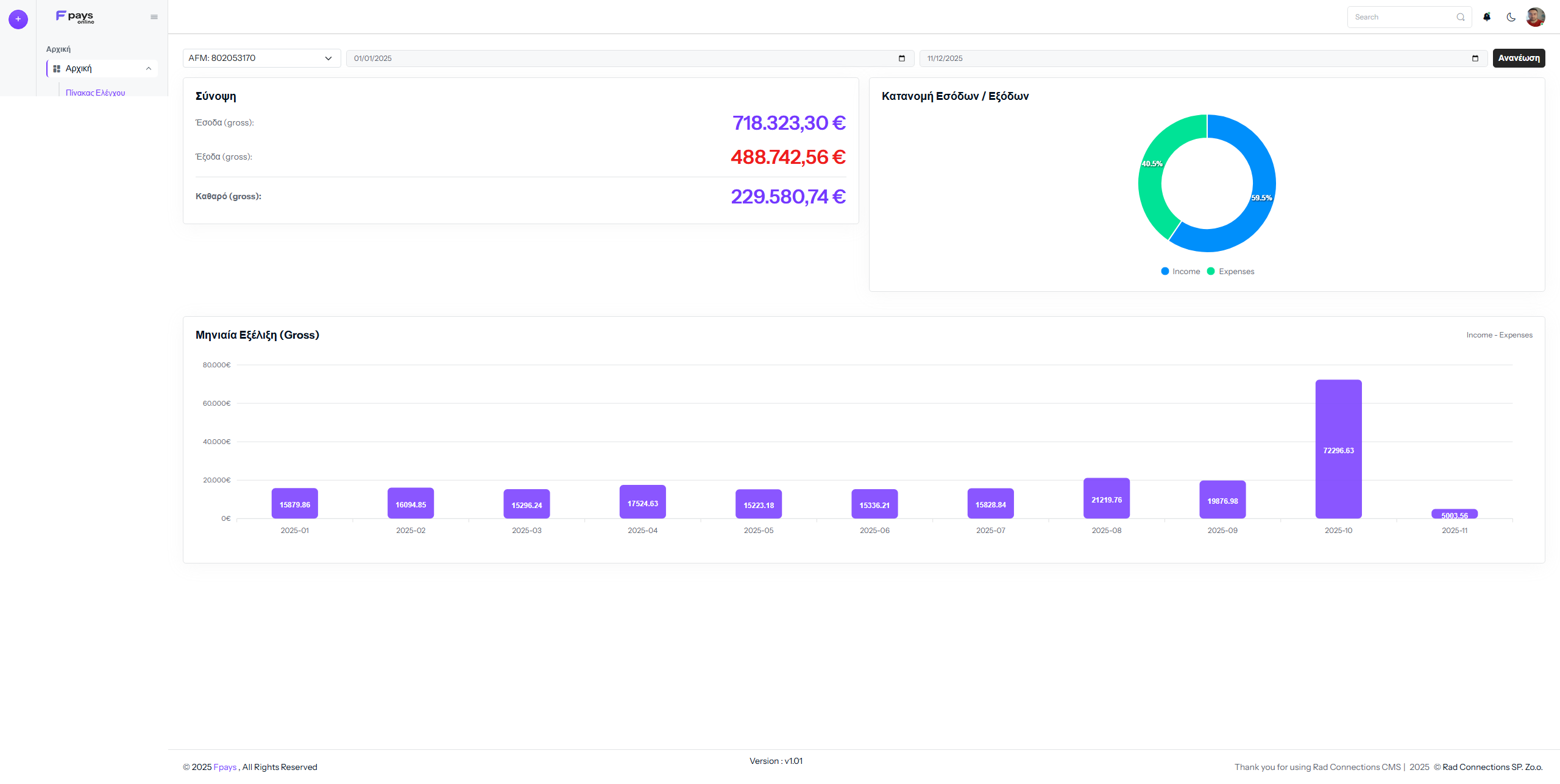Select the Αρχική sidebar menu item
Screen dimensions: 1560x784
pos(79,69)
